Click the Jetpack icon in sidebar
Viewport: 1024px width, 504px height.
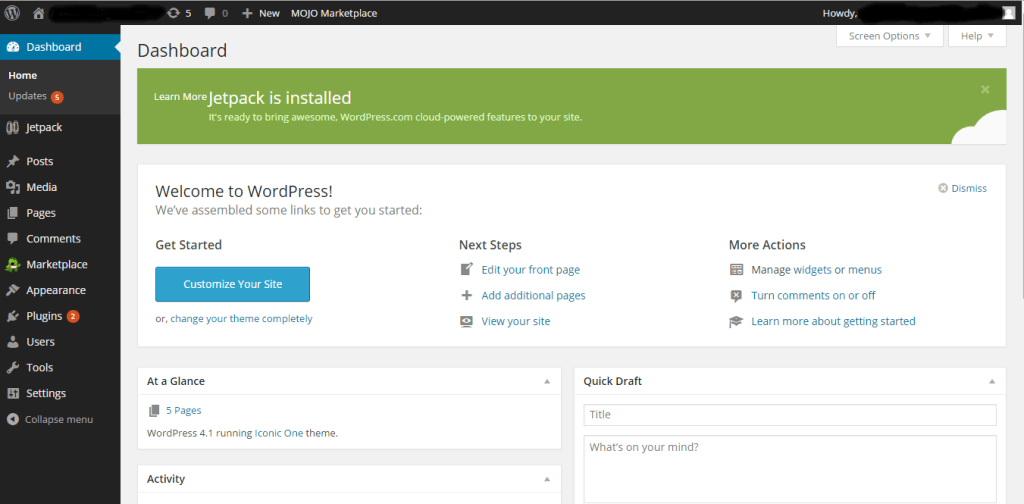pos(12,127)
